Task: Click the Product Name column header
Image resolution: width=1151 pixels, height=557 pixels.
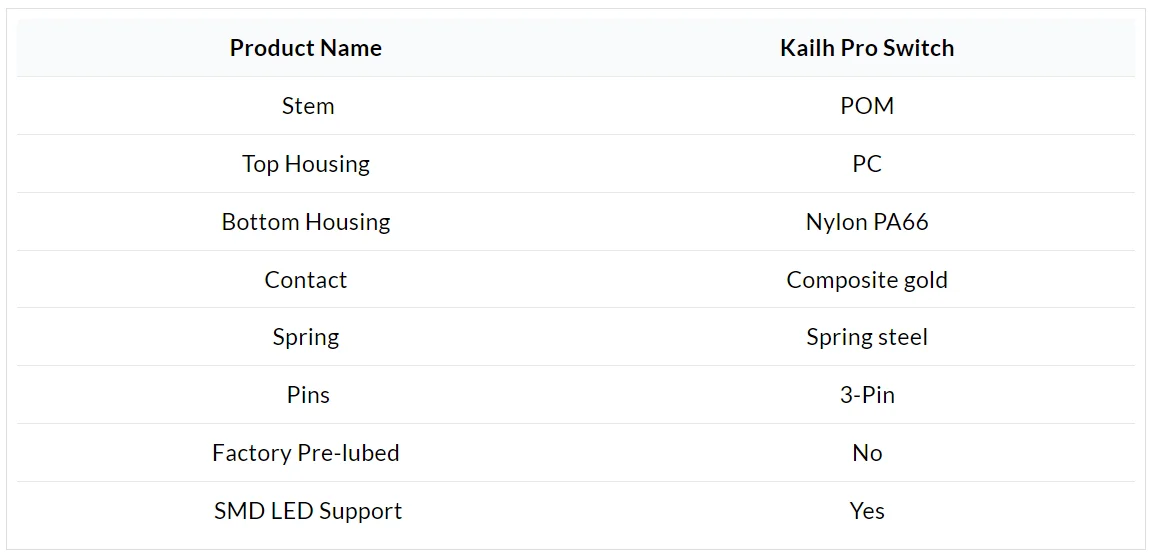Action: (305, 48)
